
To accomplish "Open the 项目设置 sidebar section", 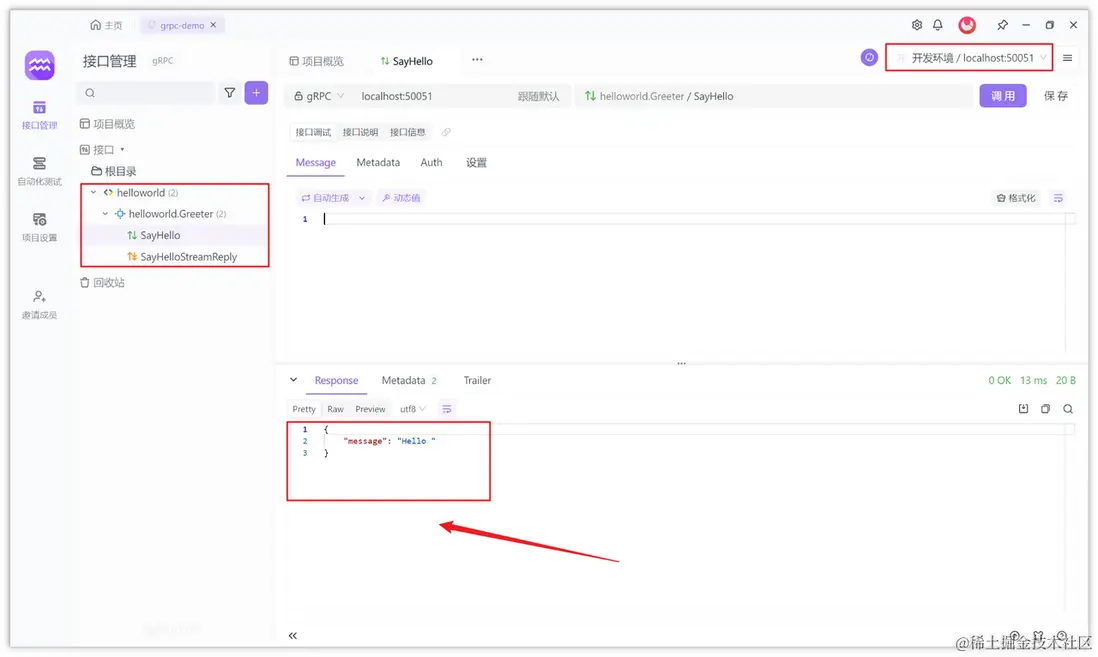I will coord(39,228).
